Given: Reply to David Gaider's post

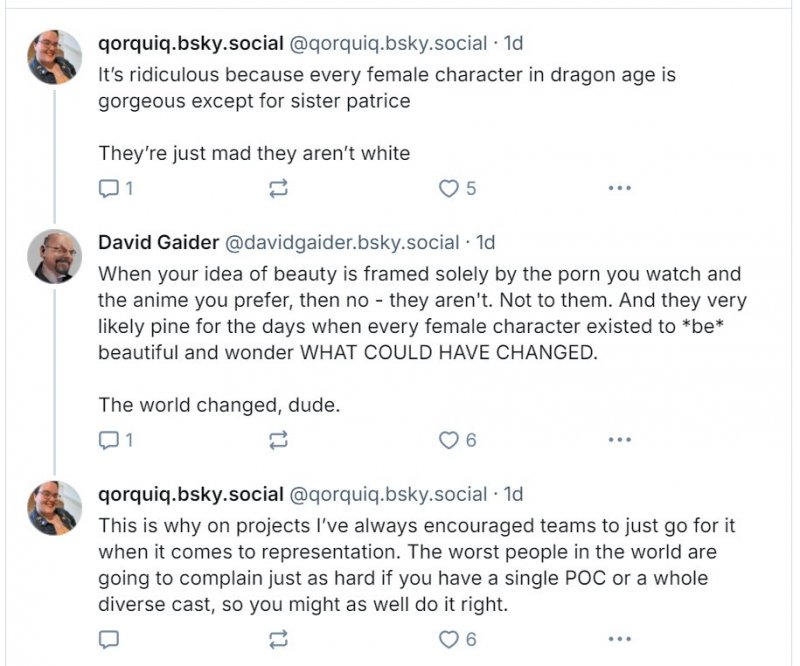Looking at the screenshot, I should point(109,439).
